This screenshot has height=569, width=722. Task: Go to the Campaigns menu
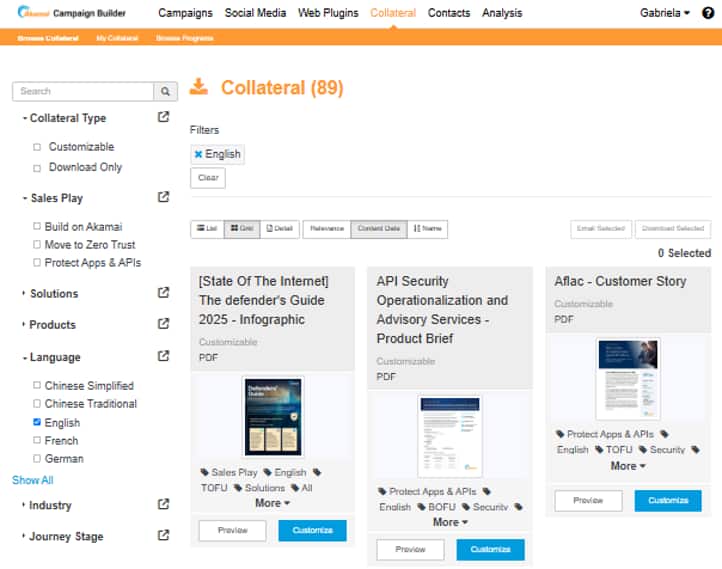click(185, 13)
